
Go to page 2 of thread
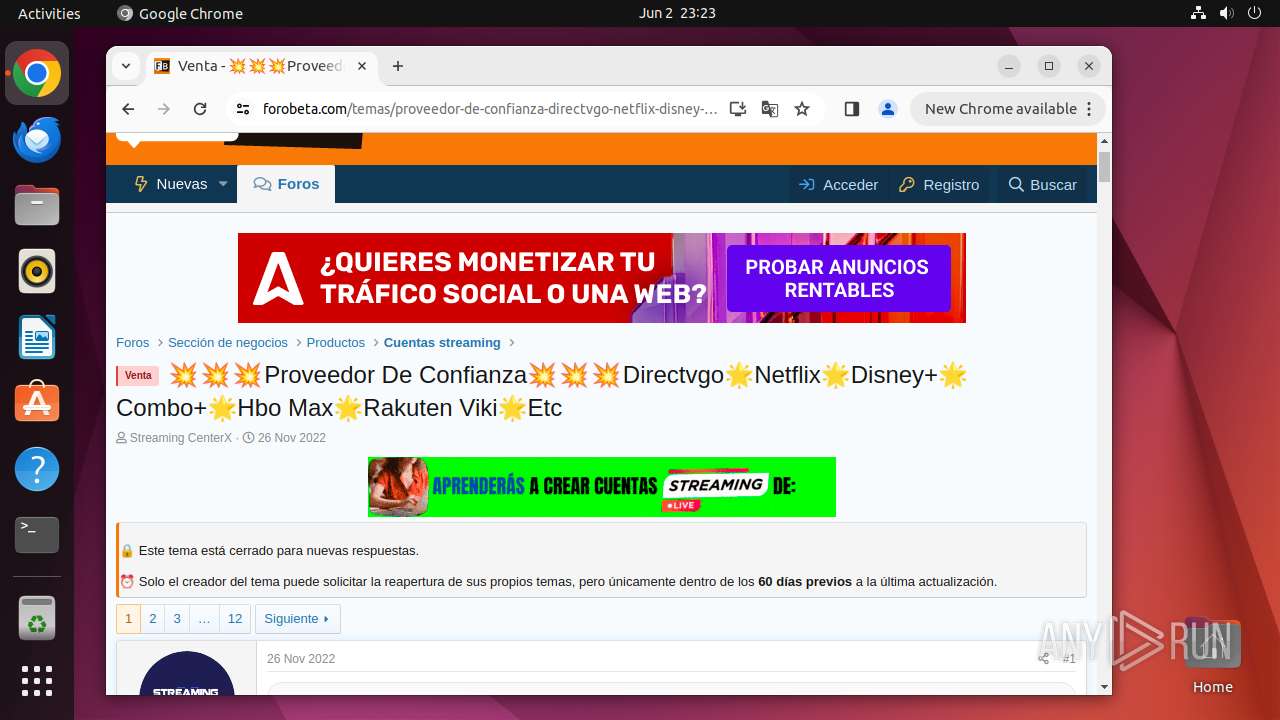pos(153,619)
